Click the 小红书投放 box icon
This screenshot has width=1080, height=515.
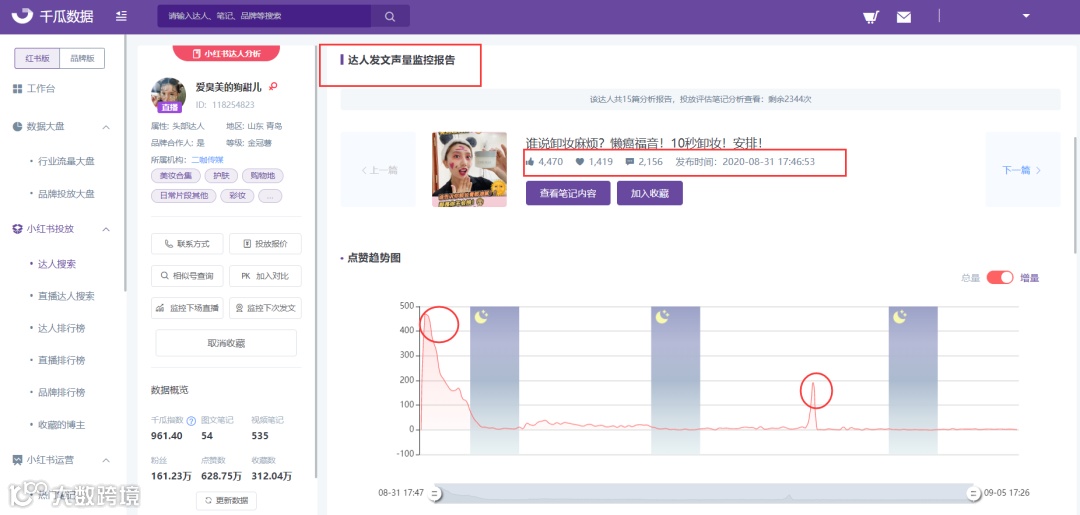[x=17, y=229]
